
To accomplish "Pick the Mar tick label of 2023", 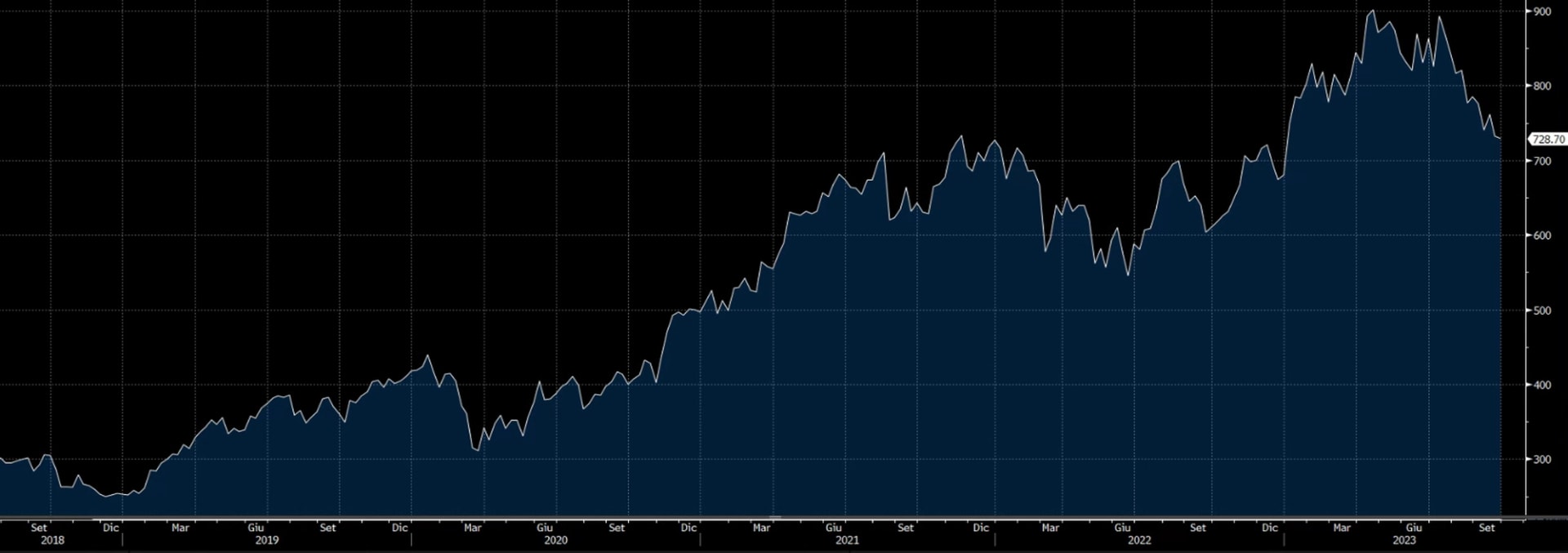I will point(1342,528).
